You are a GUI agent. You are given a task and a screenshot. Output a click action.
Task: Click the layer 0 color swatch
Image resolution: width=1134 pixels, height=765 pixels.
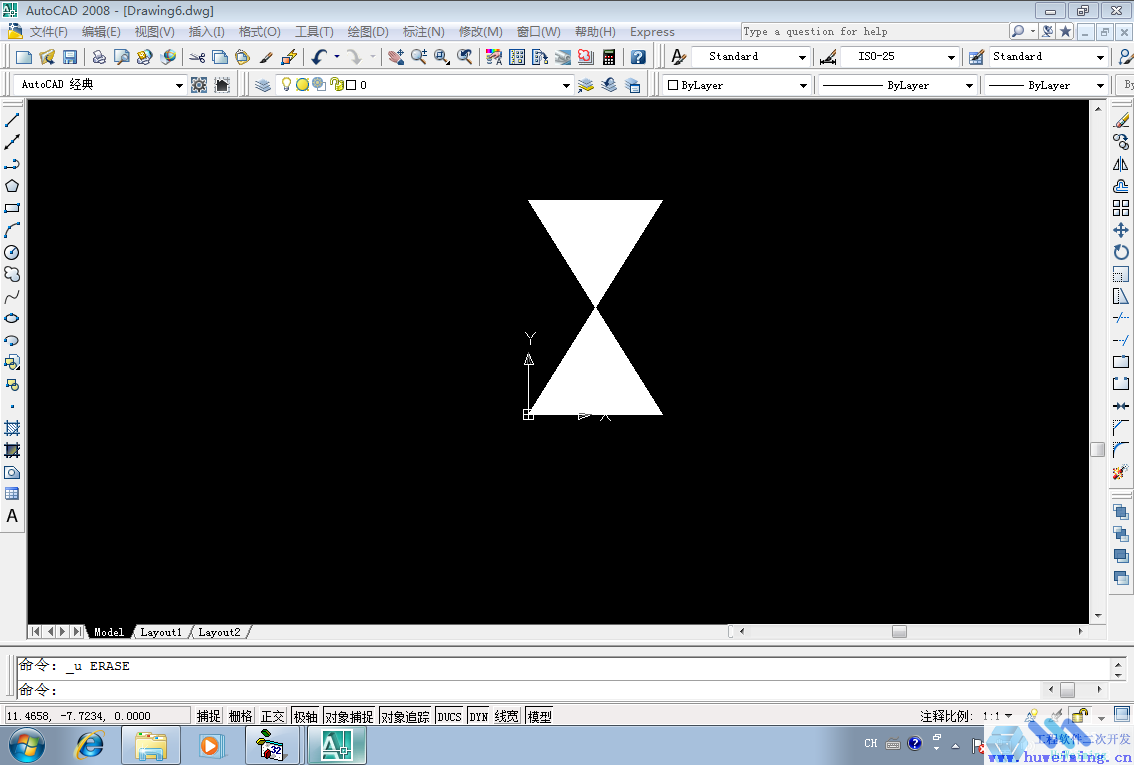coord(351,85)
